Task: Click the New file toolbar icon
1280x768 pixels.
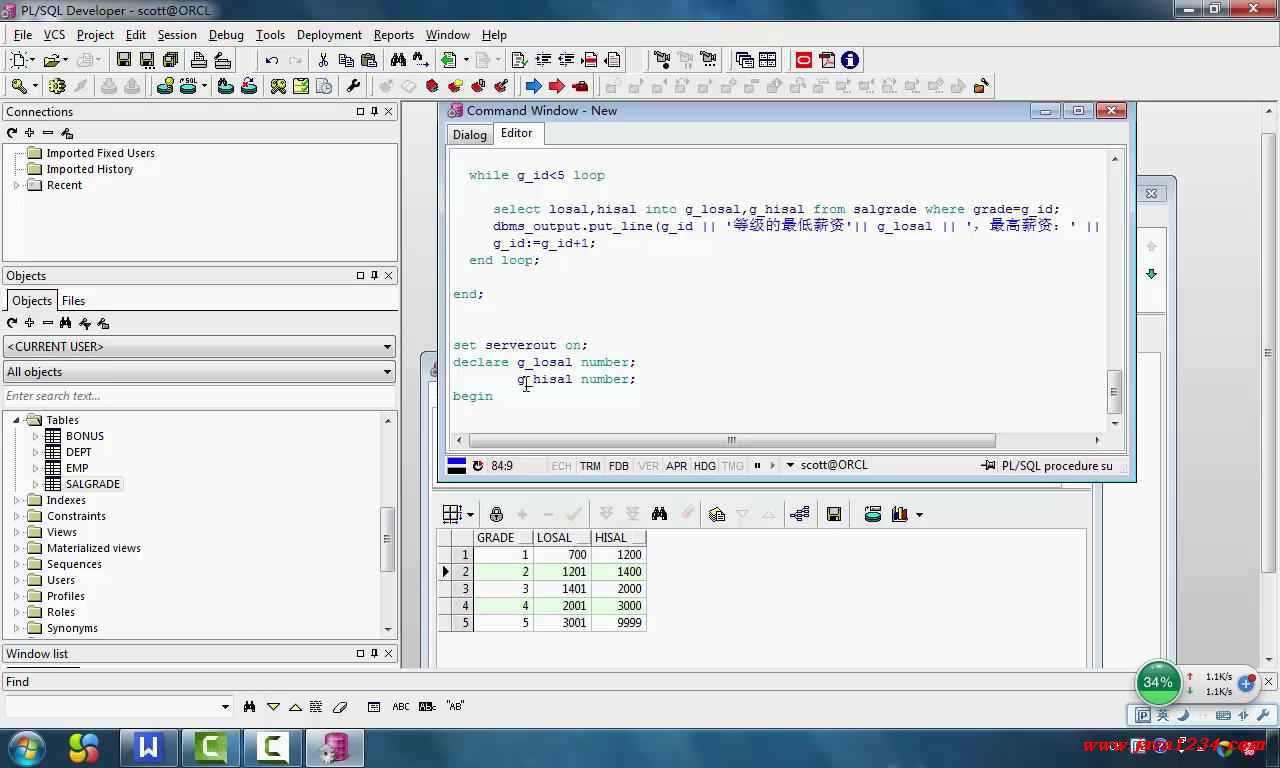Action: [18, 60]
